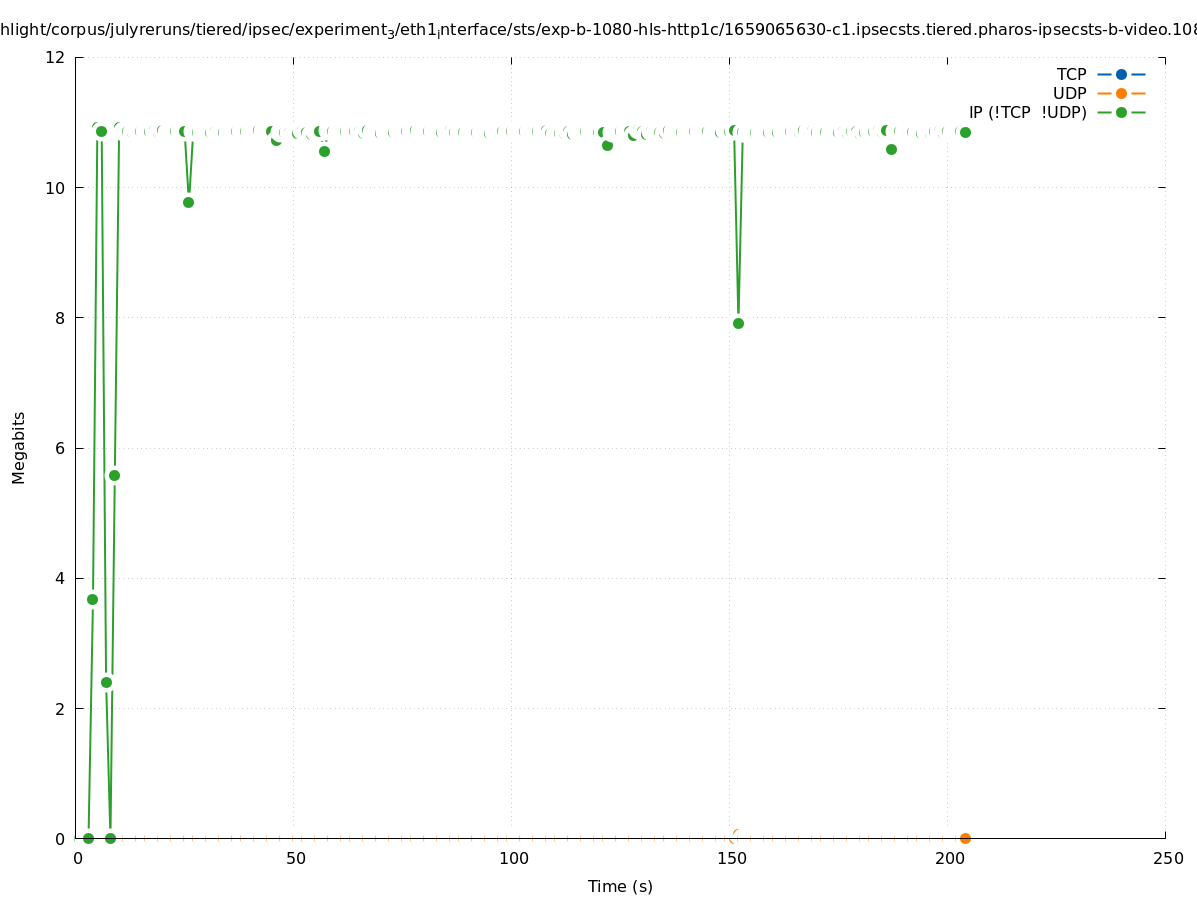1197x900 pixels.
Task: Click the Time (s) x-axis label
Action: pyautogui.click(x=620, y=886)
